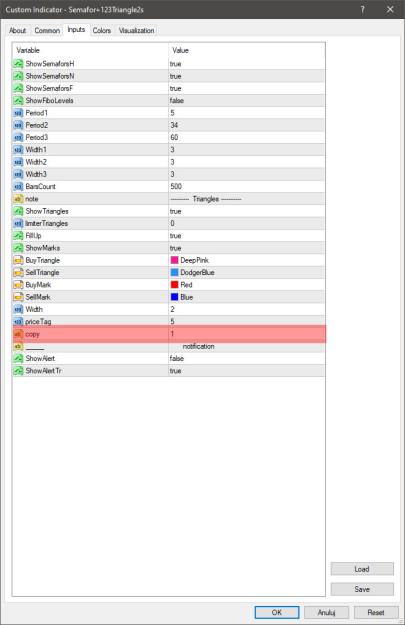The image size is (405, 625).
Task: Edit the limiterTriangles value 0
Action: coord(247,223)
